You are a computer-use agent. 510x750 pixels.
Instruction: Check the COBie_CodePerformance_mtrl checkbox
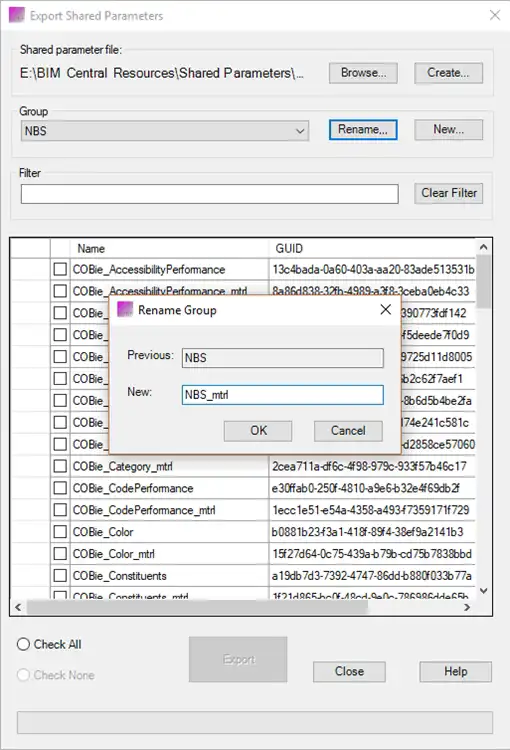[x=60, y=510]
